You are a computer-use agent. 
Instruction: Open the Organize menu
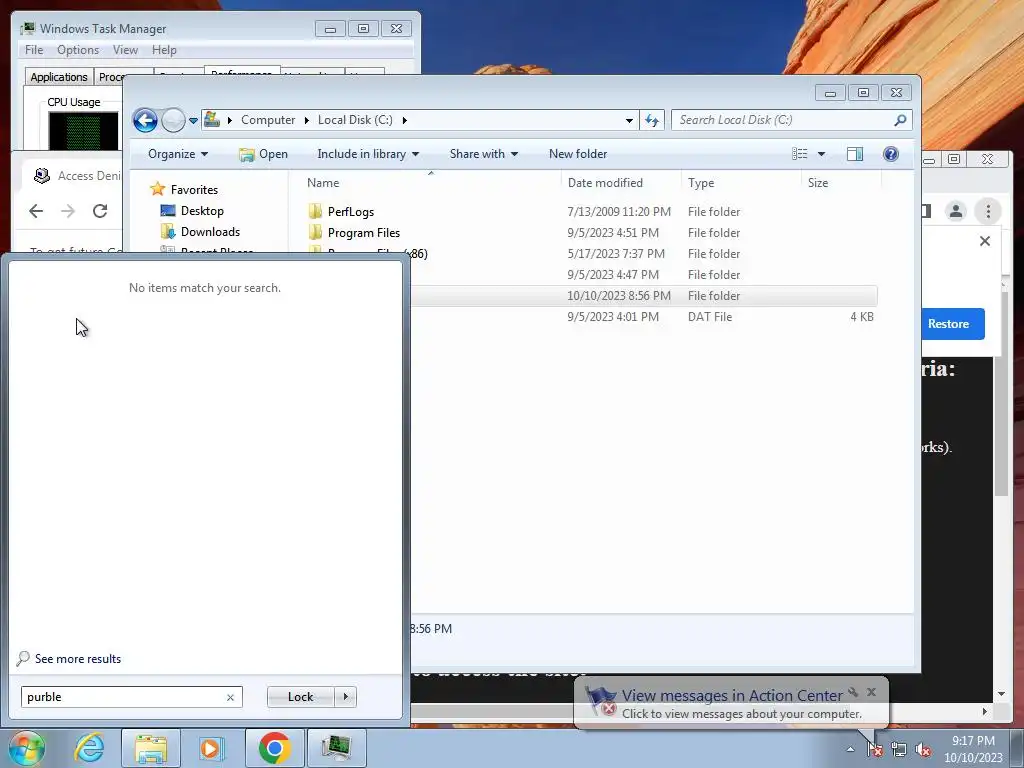tap(178, 154)
